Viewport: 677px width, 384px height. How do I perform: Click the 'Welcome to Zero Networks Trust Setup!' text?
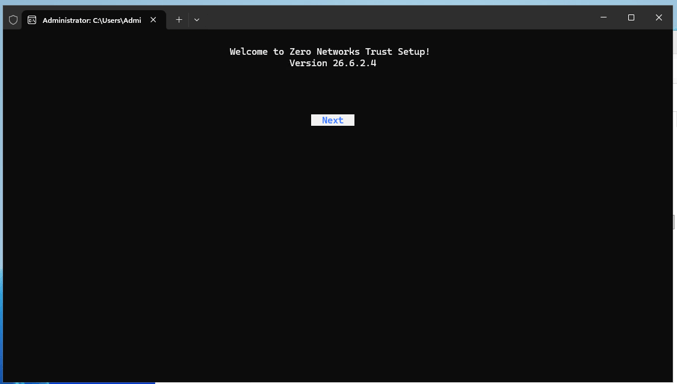(330, 52)
